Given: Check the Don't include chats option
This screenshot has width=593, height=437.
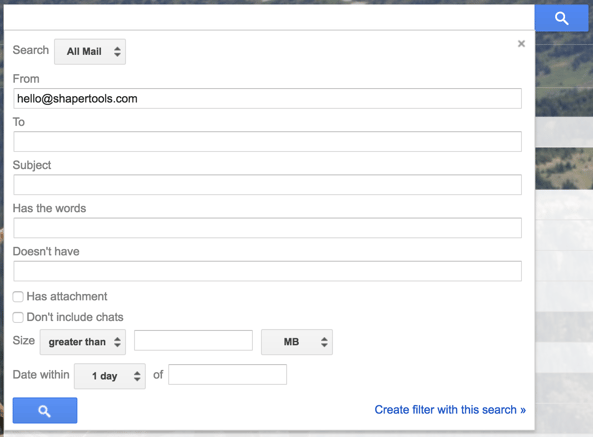Looking at the screenshot, I should (x=18, y=317).
